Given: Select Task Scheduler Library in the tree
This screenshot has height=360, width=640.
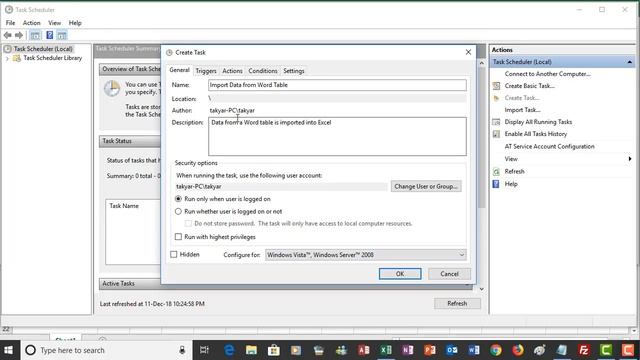Looking at the screenshot, I should pos(52,58).
